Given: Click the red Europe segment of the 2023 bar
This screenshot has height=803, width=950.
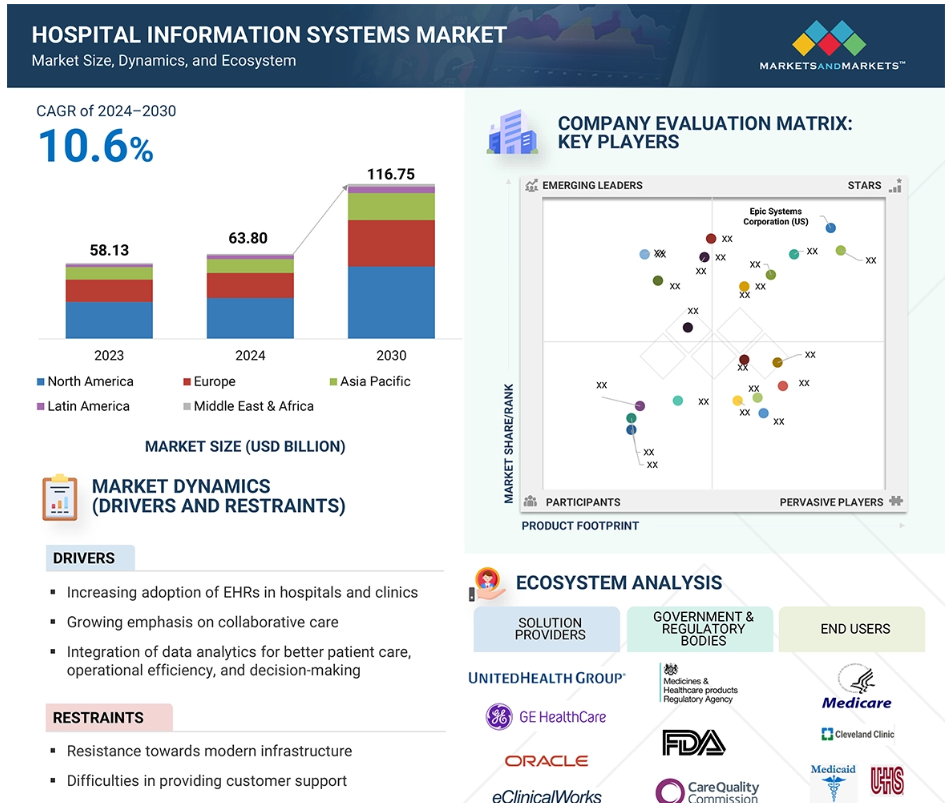Looking at the screenshot, I should click(109, 291).
